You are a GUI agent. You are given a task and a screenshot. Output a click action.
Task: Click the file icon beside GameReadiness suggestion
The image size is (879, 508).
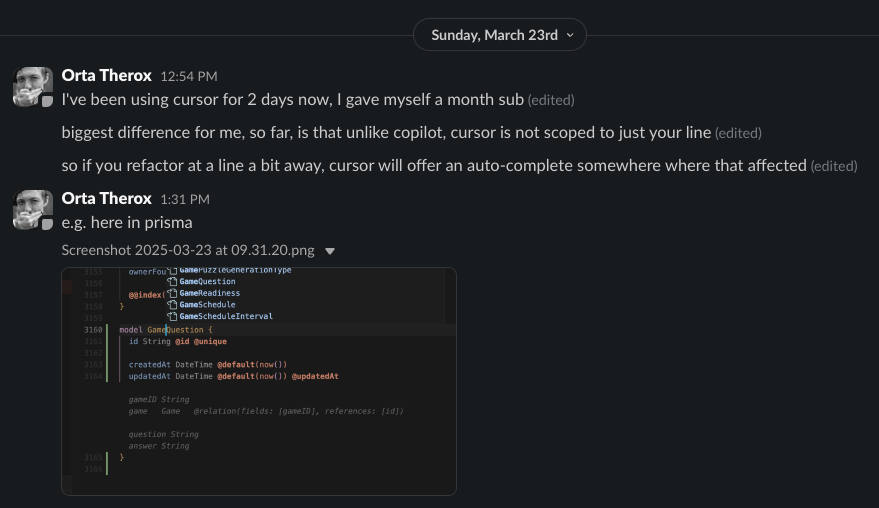tap(172, 293)
